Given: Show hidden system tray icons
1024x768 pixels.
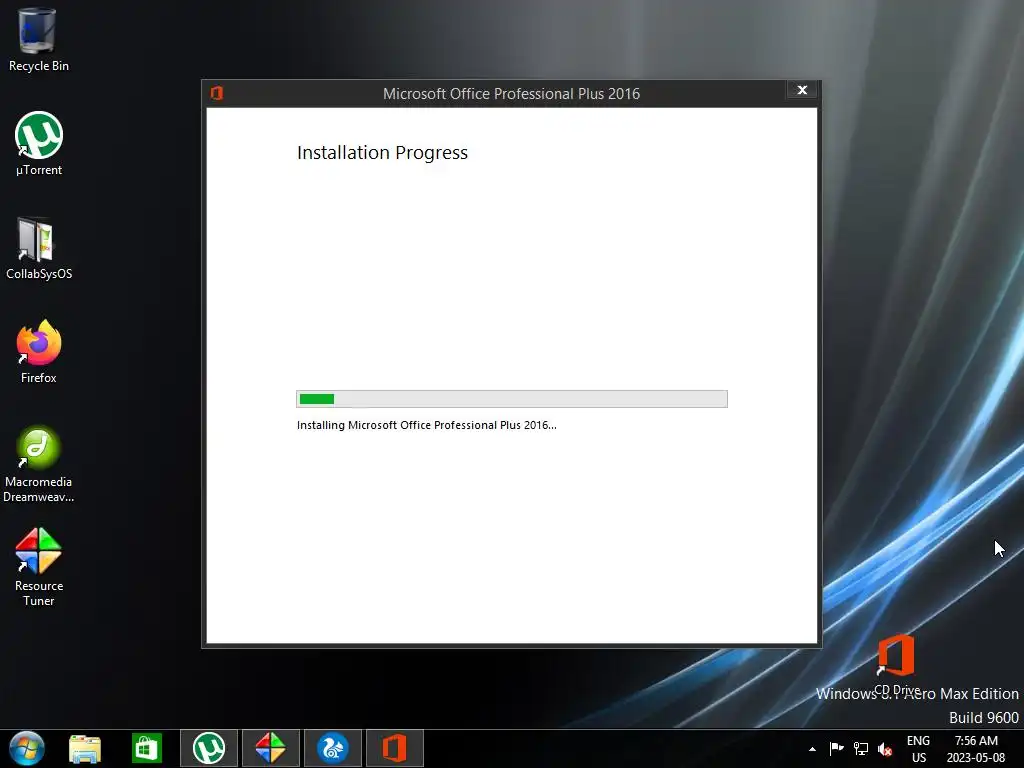Looking at the screenshot, I should [812, 749].
